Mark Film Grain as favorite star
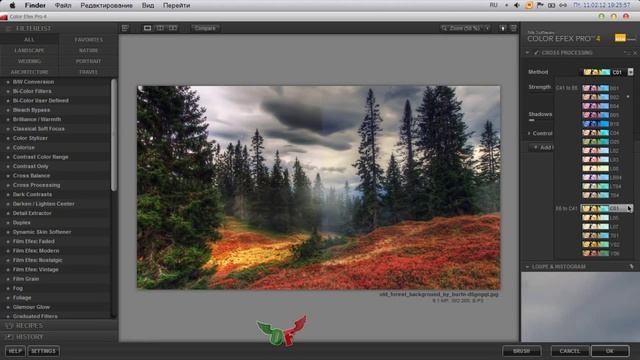Viewport: 640px width, 360px height. point(8,279)
